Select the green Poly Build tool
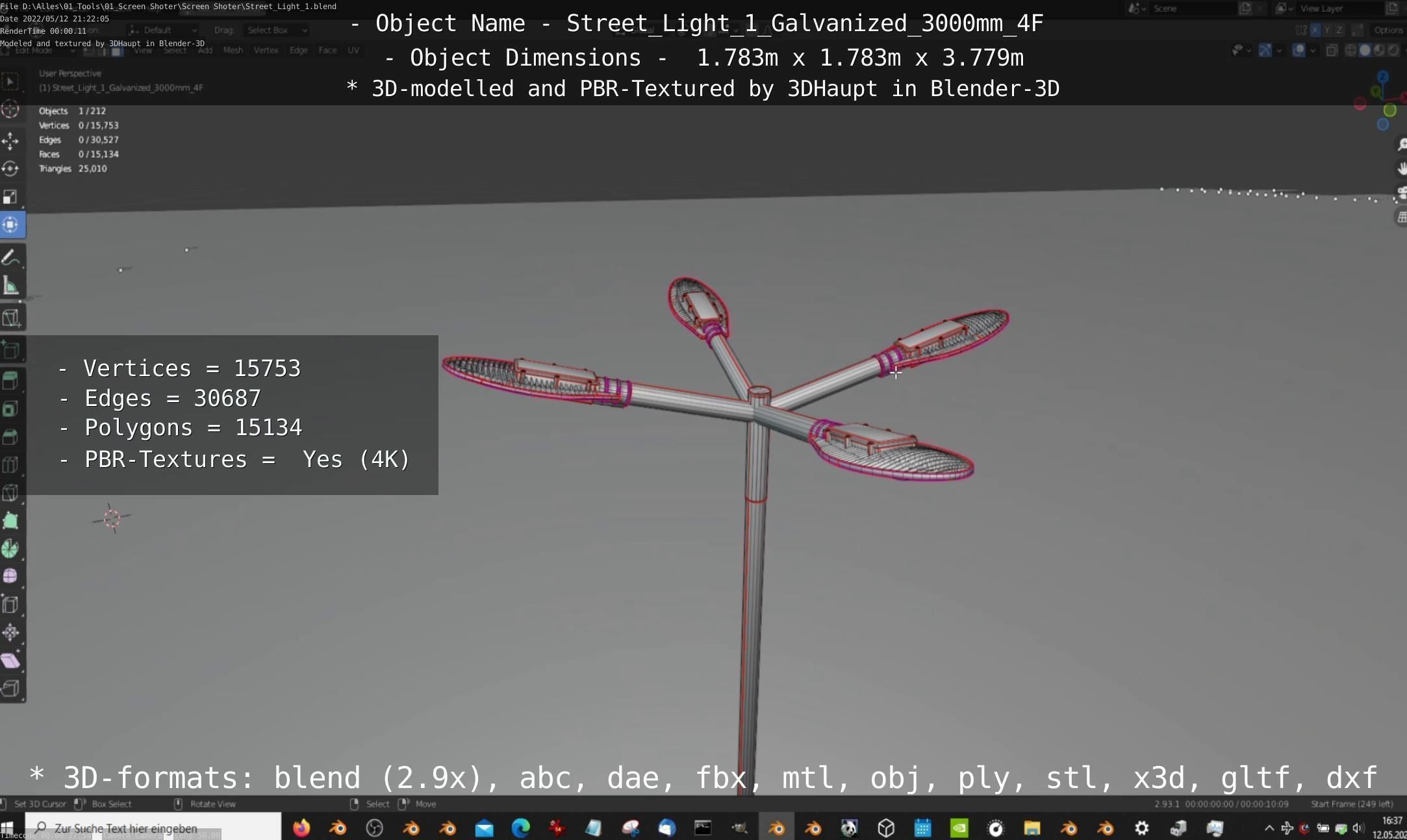 pyautogui.click(x=10, y=521)
